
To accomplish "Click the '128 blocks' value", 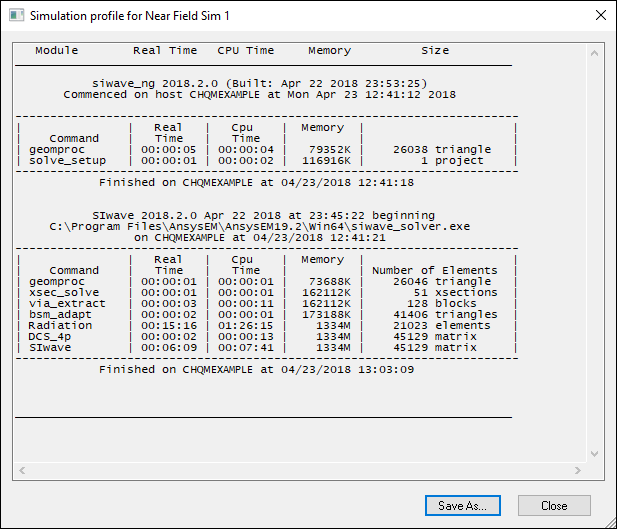I will [x=442, y=303].
